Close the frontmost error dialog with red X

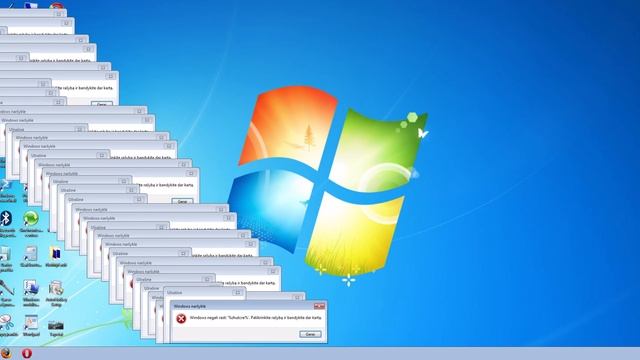pyautogui.click(x=319, y=306)
